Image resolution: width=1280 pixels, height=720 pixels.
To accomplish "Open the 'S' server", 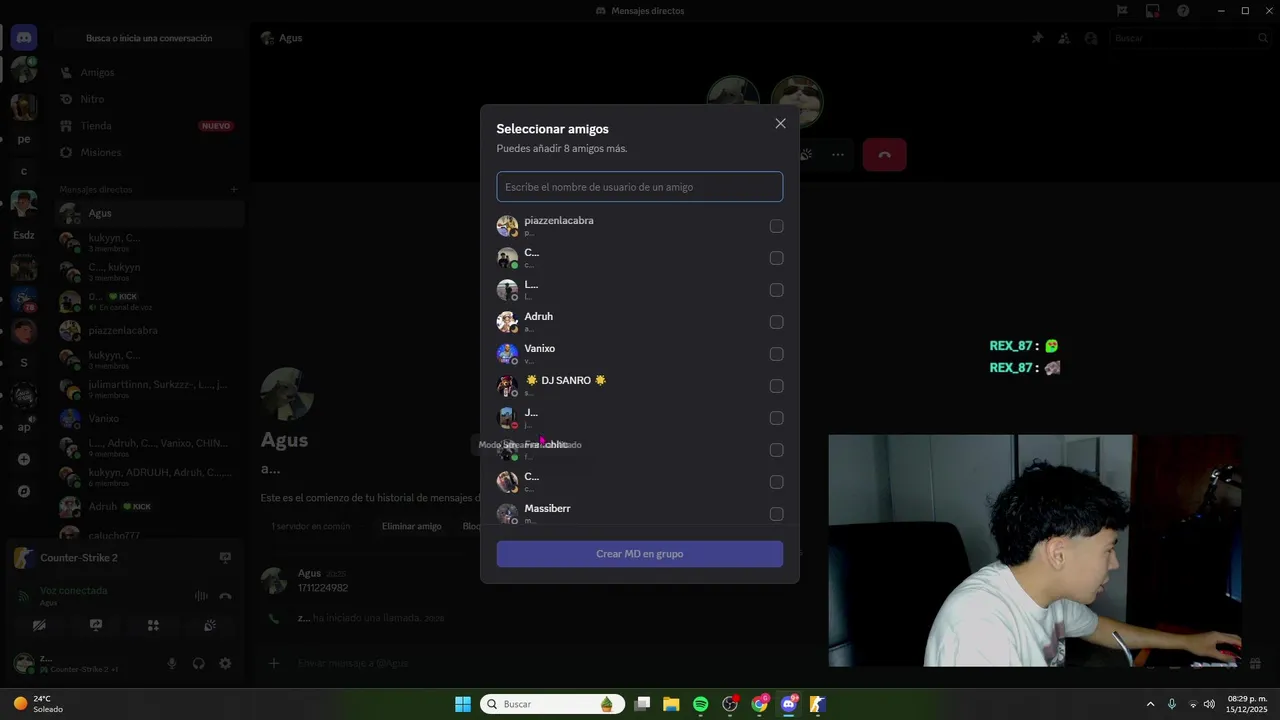I will coord(24,363).
